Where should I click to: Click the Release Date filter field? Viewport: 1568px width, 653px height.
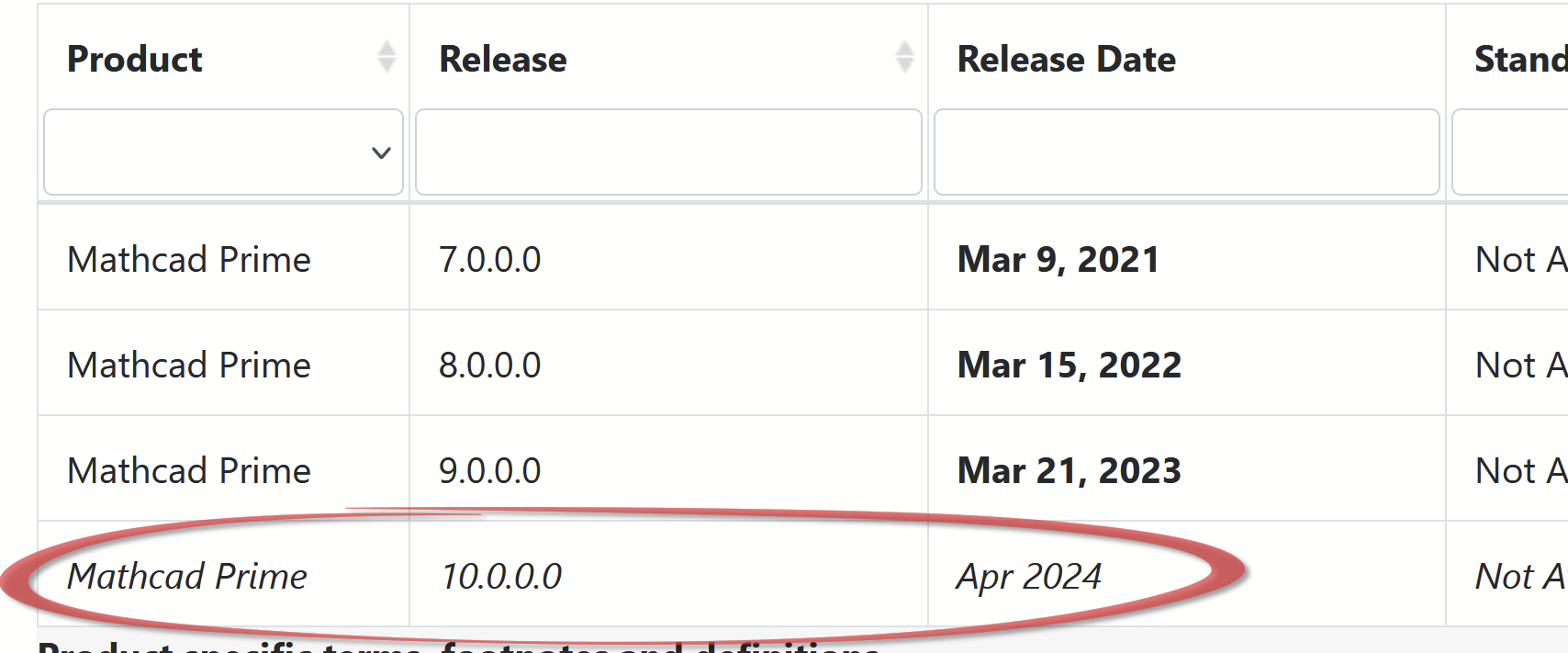click(1186, 152)
